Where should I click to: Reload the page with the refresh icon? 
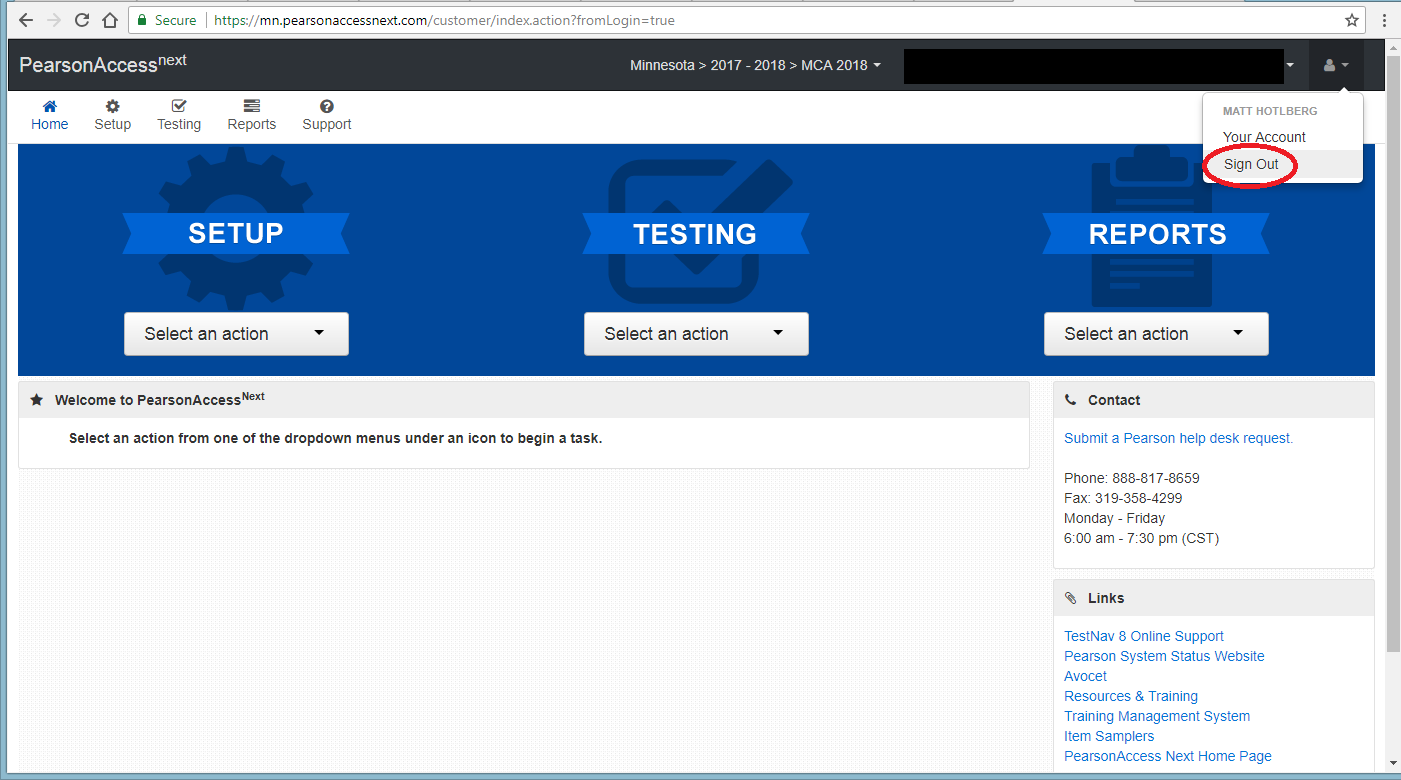point(82,20)
